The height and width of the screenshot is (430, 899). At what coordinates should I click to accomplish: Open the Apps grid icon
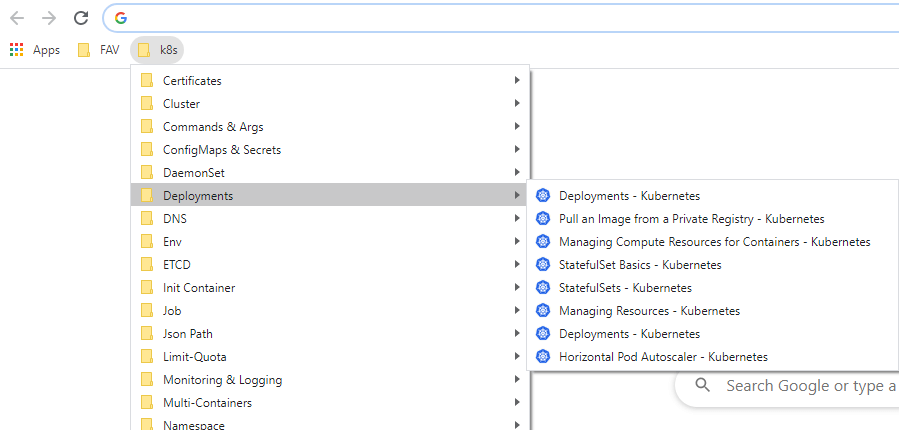click(x=16, y=50)
